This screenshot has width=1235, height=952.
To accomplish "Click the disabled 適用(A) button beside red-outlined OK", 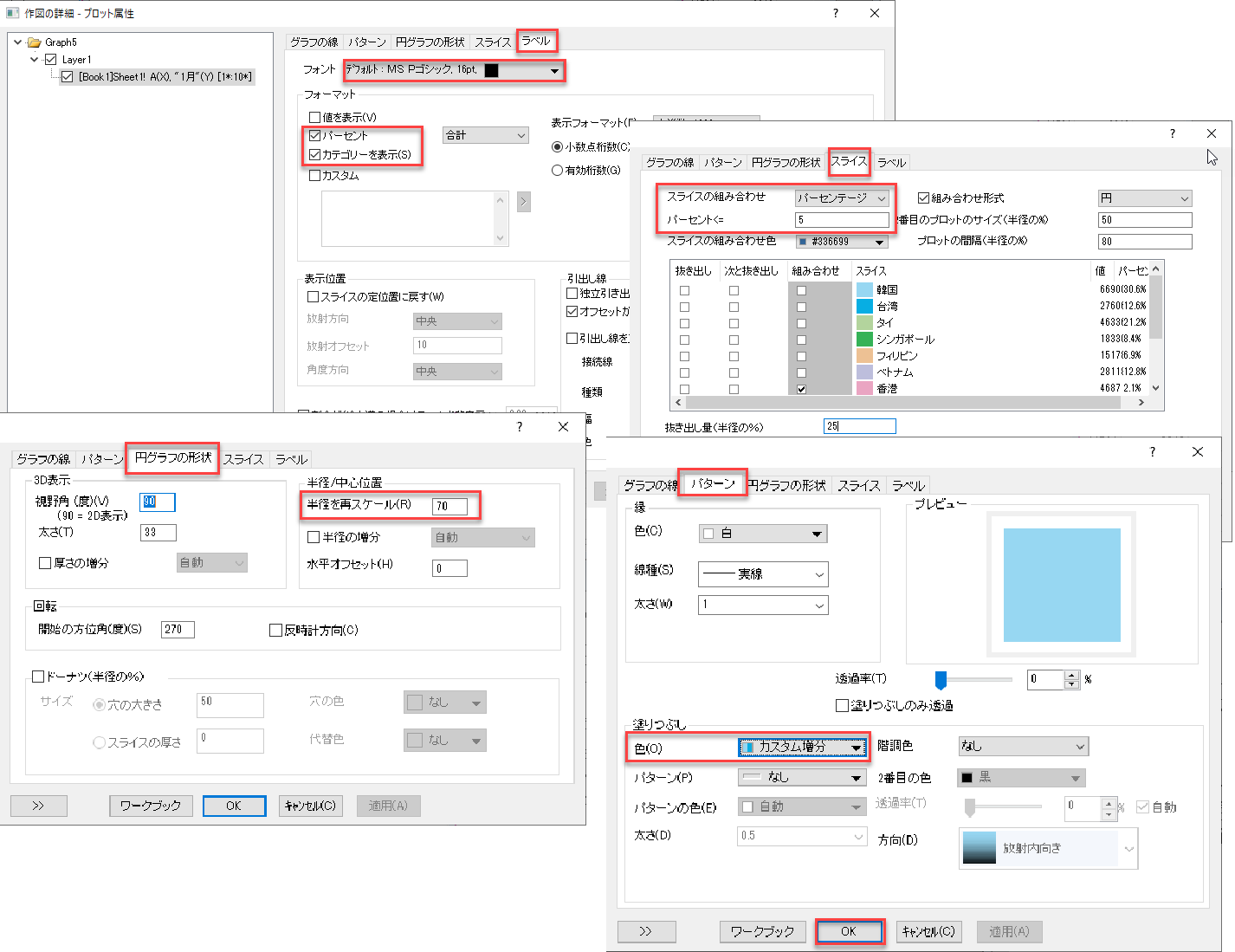I will tap(1009, 931).
